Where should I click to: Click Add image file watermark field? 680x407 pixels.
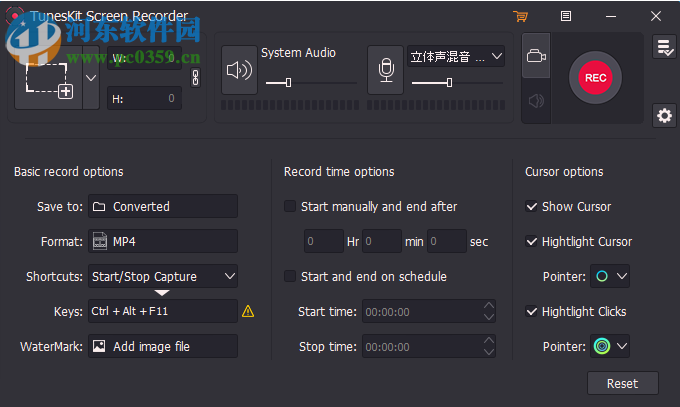pos(163,346)
